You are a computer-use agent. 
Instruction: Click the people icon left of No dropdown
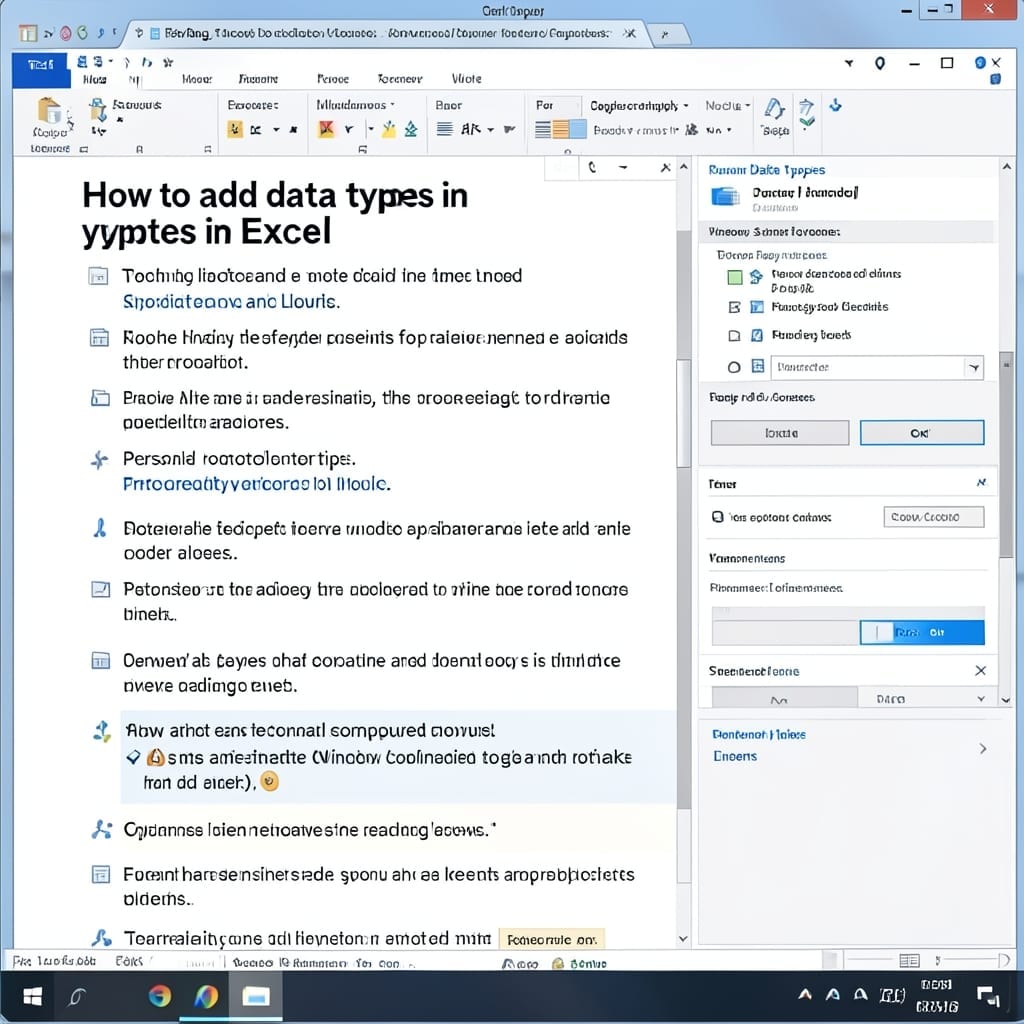coord(692,129)
